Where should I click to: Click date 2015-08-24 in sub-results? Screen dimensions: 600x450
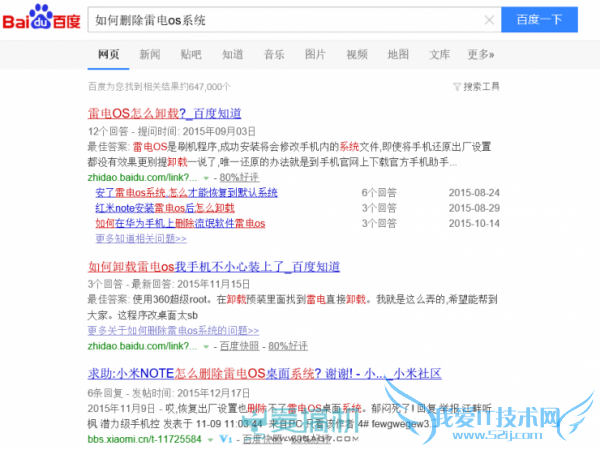tap(474, 192)
